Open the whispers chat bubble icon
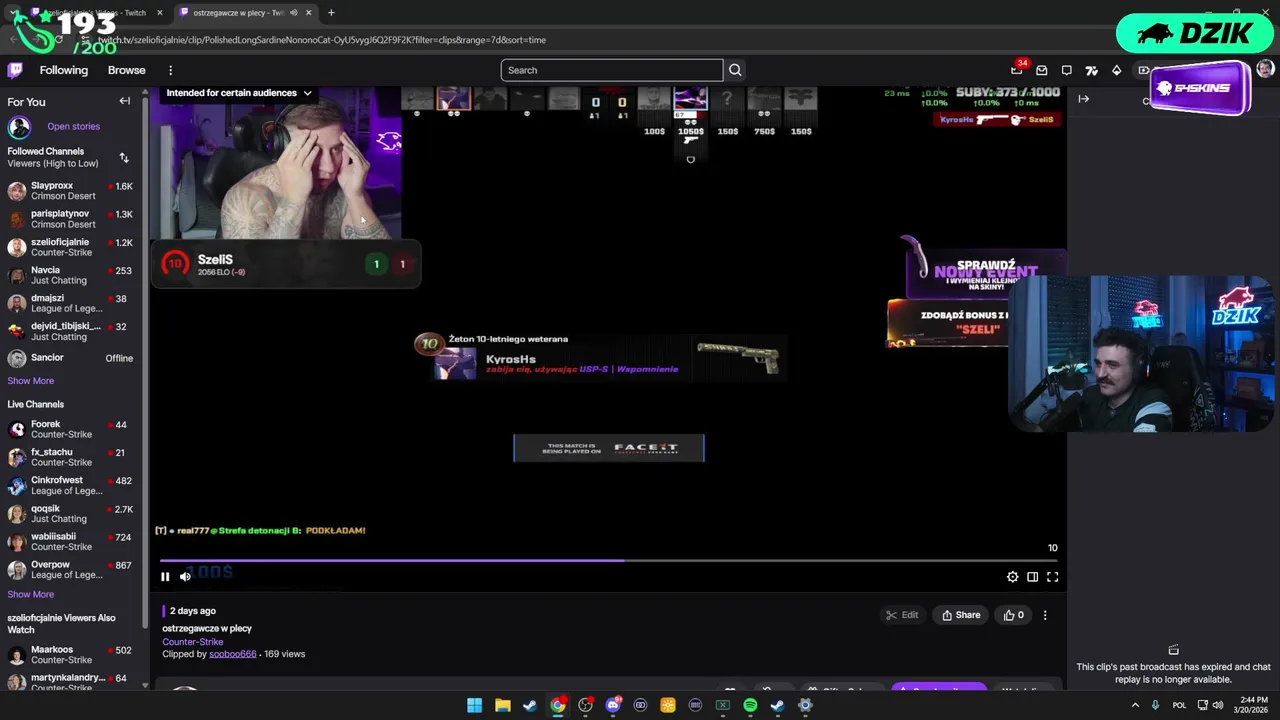This screenshot has width=1280, height=720. pos(1067,70)
